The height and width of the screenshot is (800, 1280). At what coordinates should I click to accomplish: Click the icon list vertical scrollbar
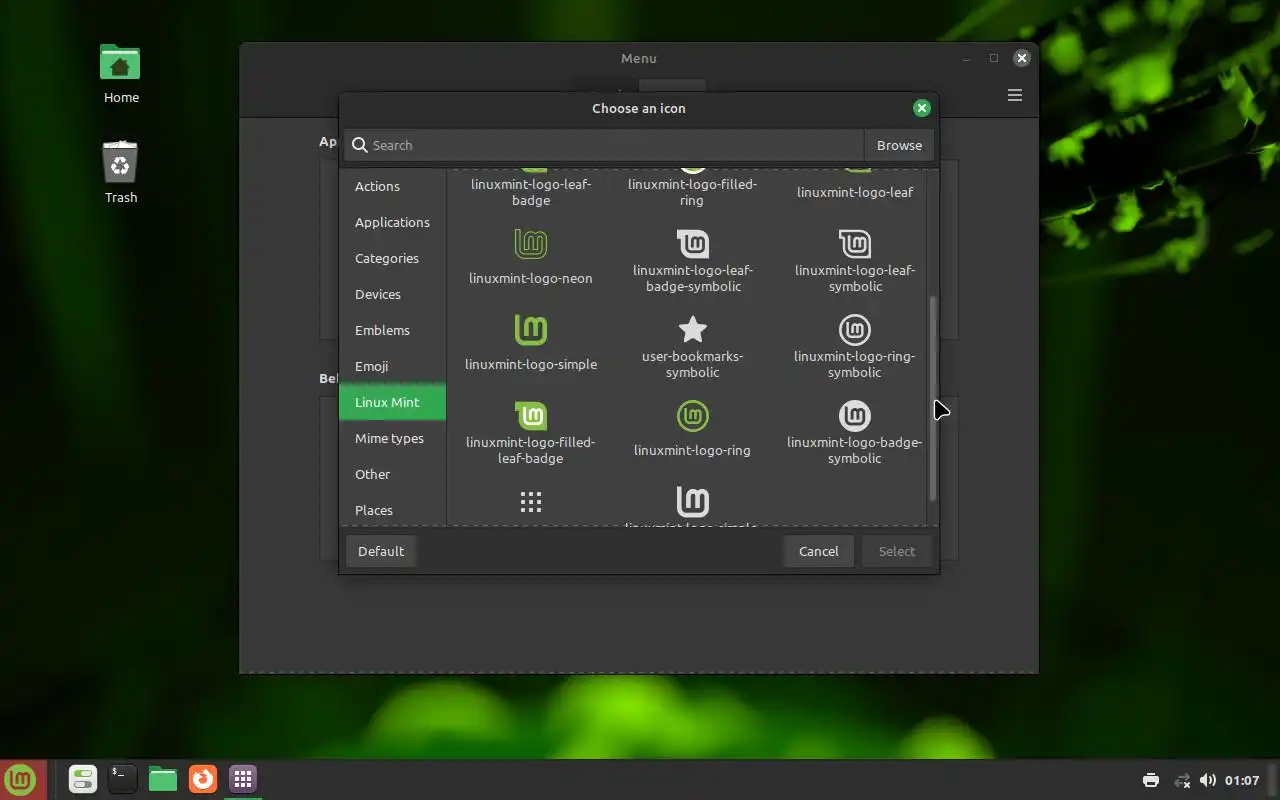[x=933, y=398]
